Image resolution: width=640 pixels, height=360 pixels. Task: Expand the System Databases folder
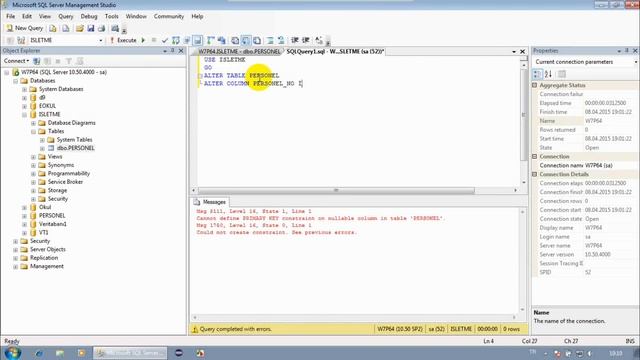click(24, 89)
